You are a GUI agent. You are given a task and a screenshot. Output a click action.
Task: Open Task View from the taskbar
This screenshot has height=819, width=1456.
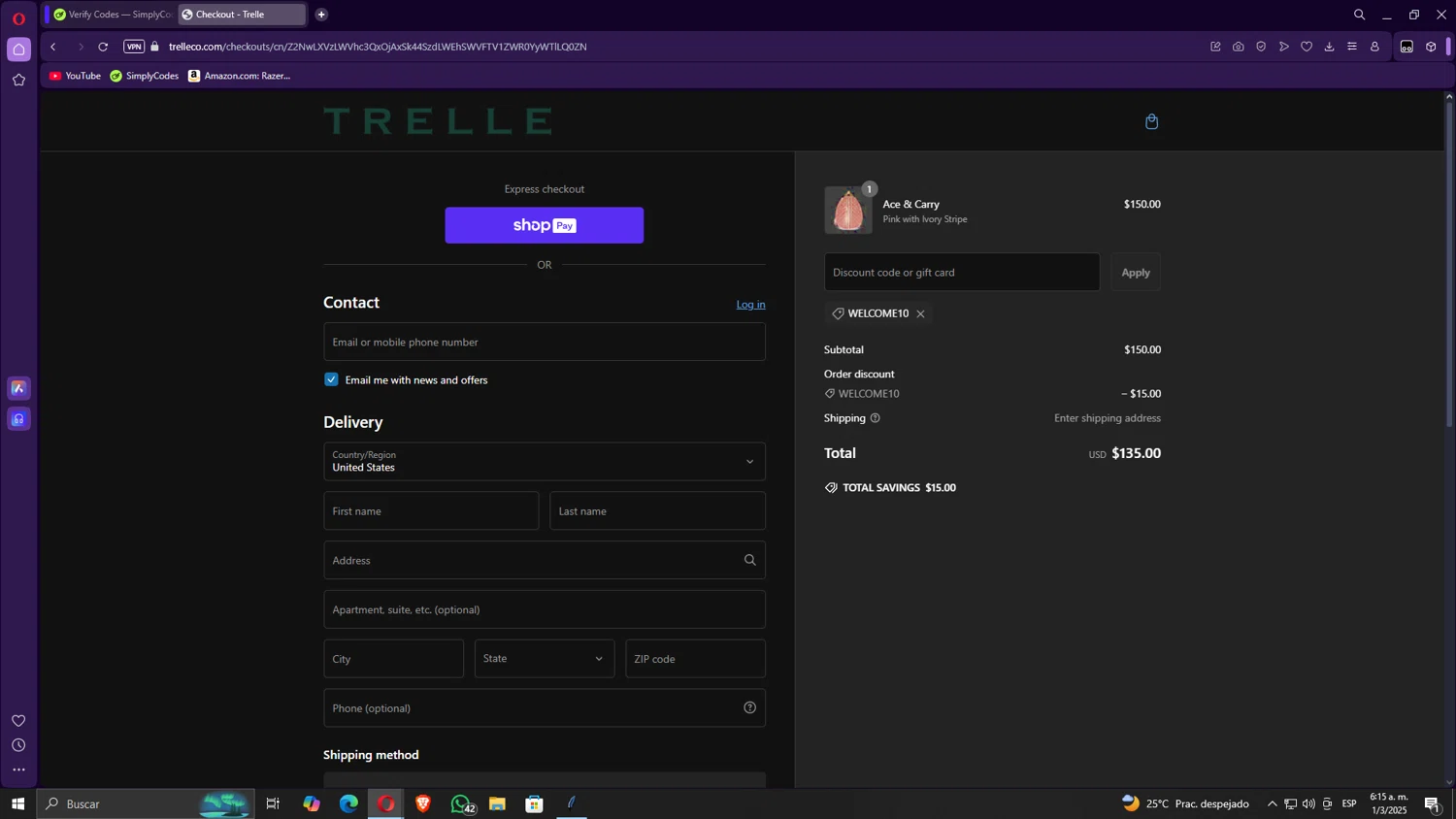pyautogui.click(x=273, y=803)
